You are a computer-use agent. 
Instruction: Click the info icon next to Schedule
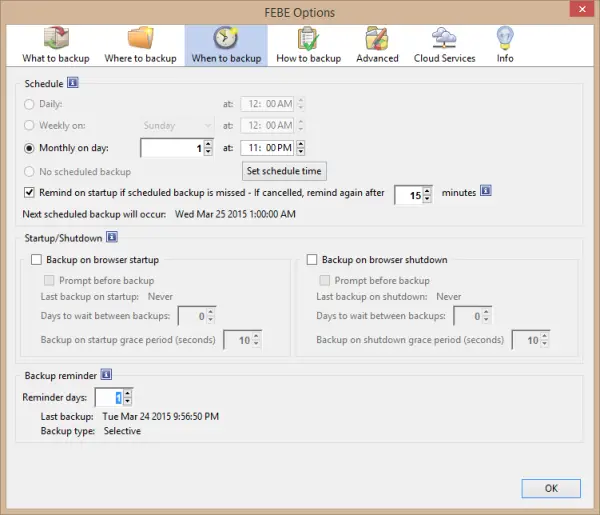click(x=73, y=82)
